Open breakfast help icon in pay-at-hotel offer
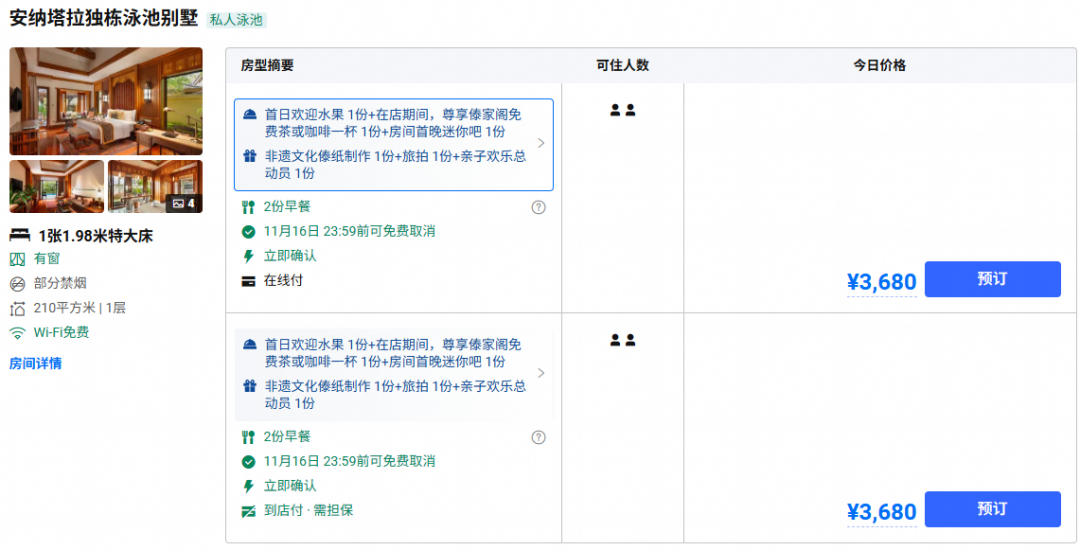 [x=539, y=437]
